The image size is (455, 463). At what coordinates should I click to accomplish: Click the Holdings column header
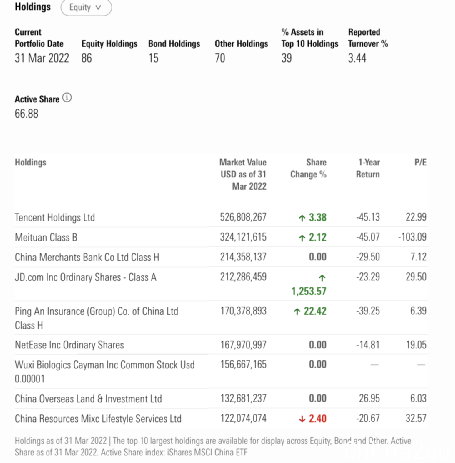(x=31, y=162)
